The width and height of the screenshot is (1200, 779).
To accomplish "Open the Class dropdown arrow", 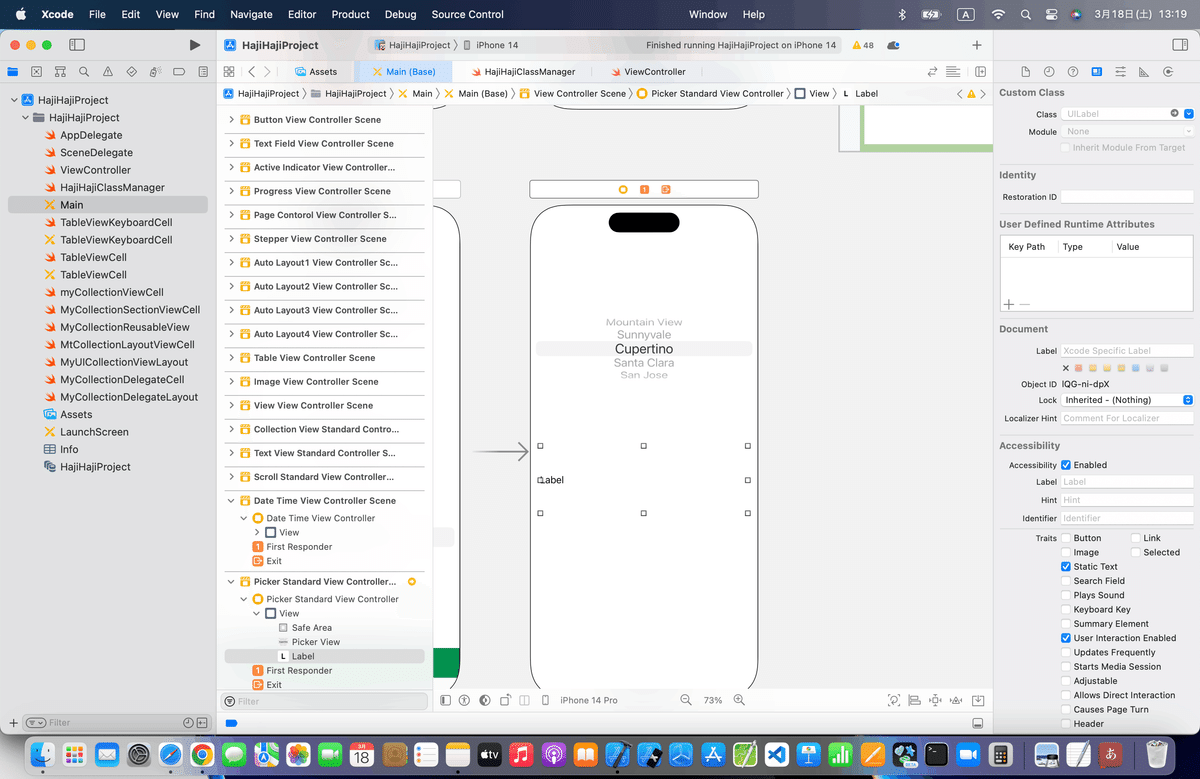I will click(1188, 114).
